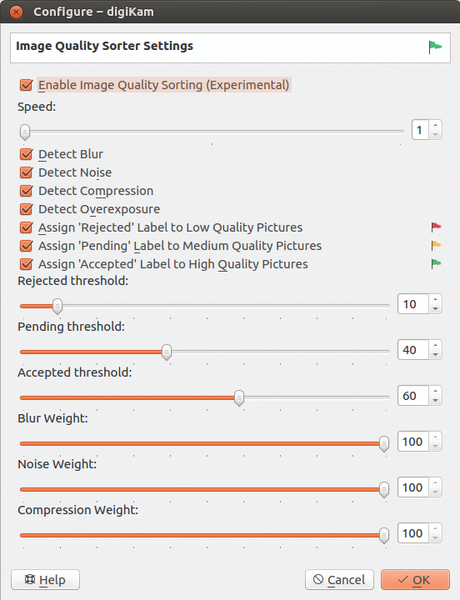Screen dimensions: 460x600
Task: Open Help button
Action: pos(46,580)
